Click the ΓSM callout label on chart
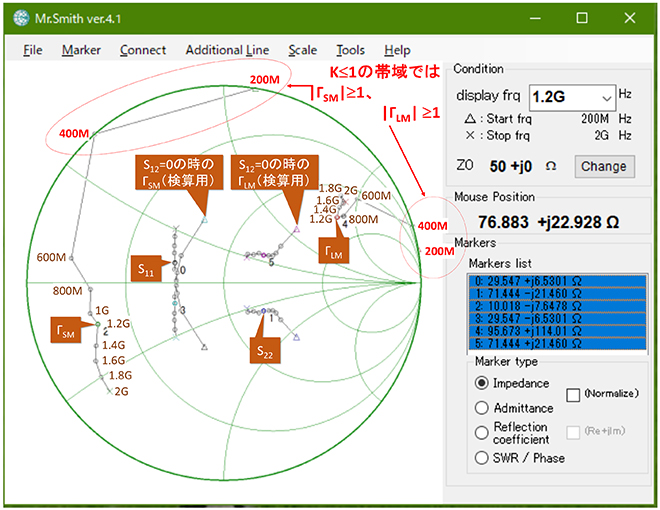 (66, 330)
